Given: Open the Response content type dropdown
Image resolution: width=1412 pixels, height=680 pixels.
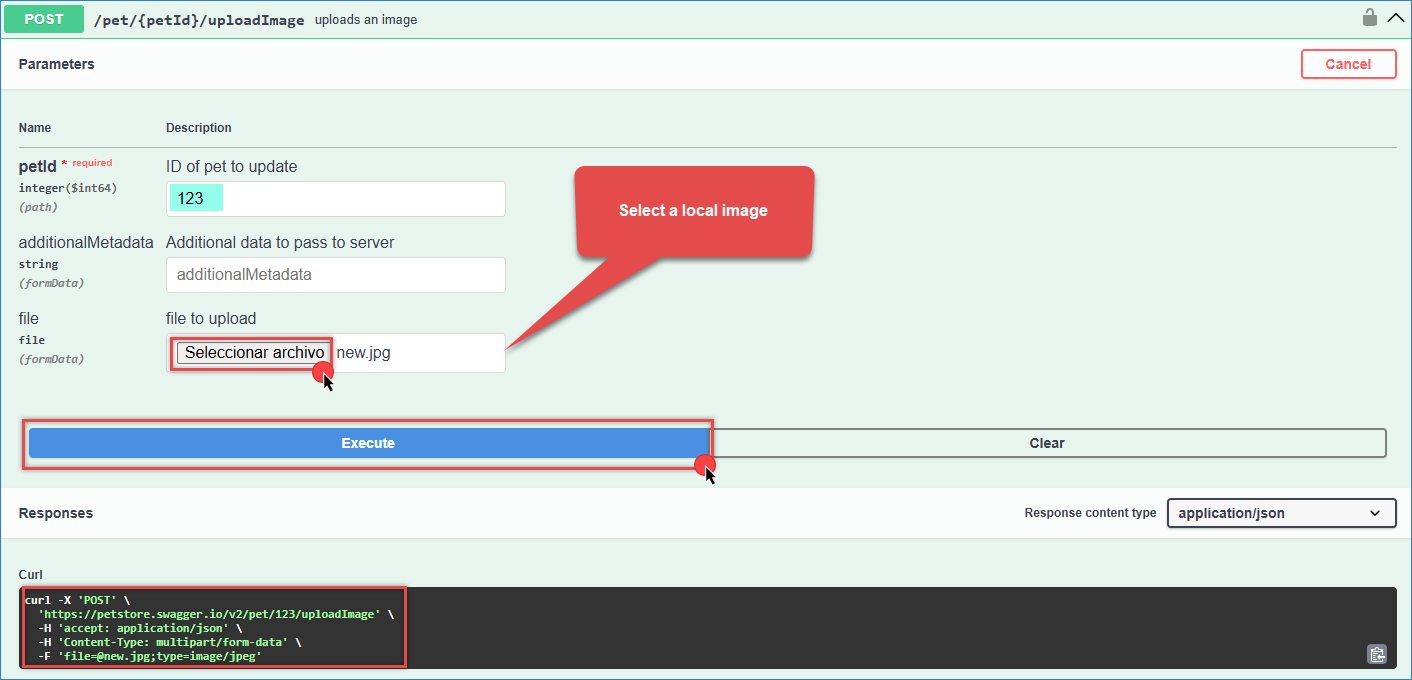Looking at the screenshot, I should click(1280, 513).
